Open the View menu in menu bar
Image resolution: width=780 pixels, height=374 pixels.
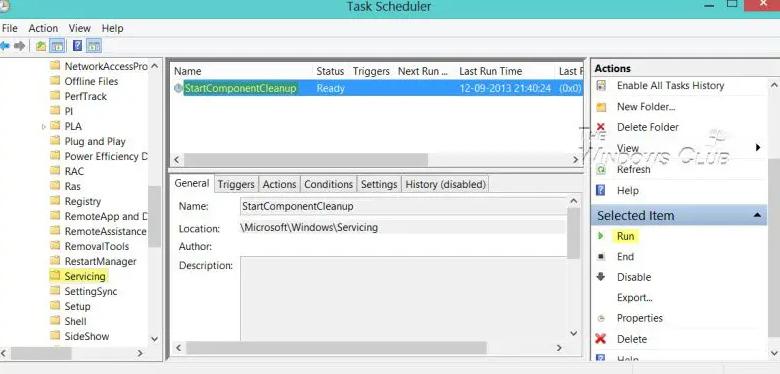(x=80, y=28)
